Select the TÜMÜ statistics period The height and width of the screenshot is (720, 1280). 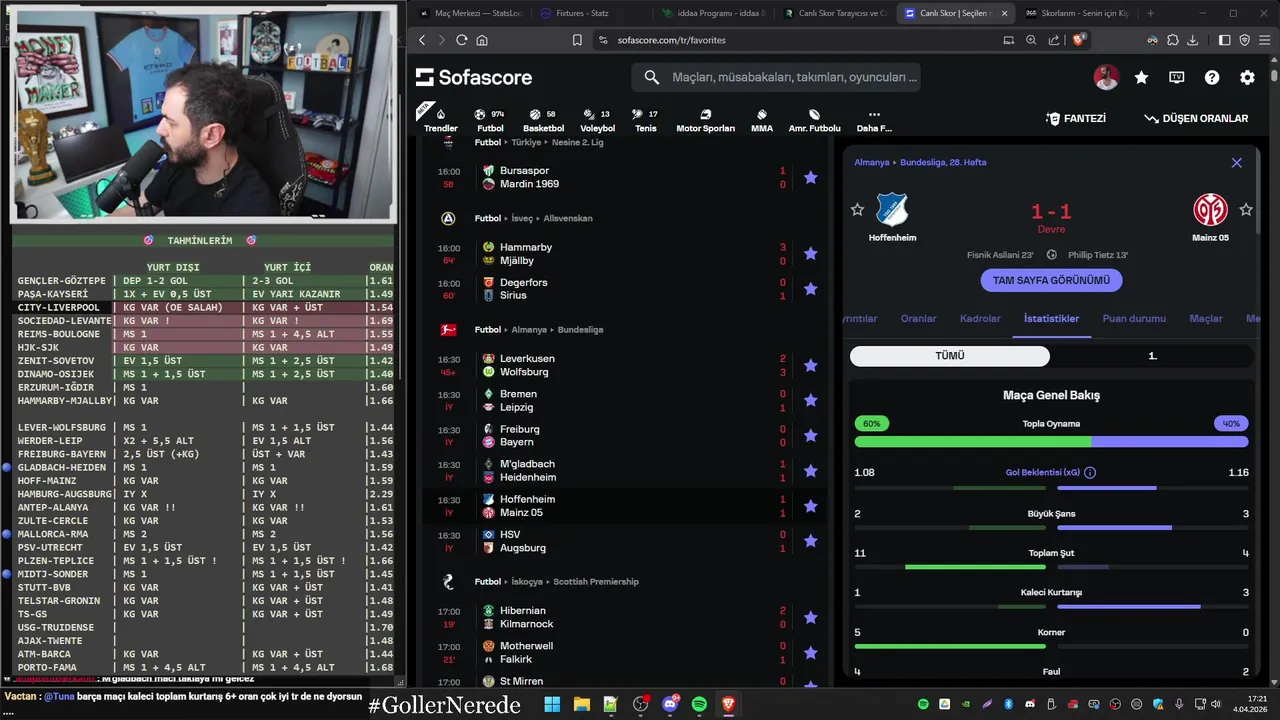pyautogui.click(x=950, y=356)
